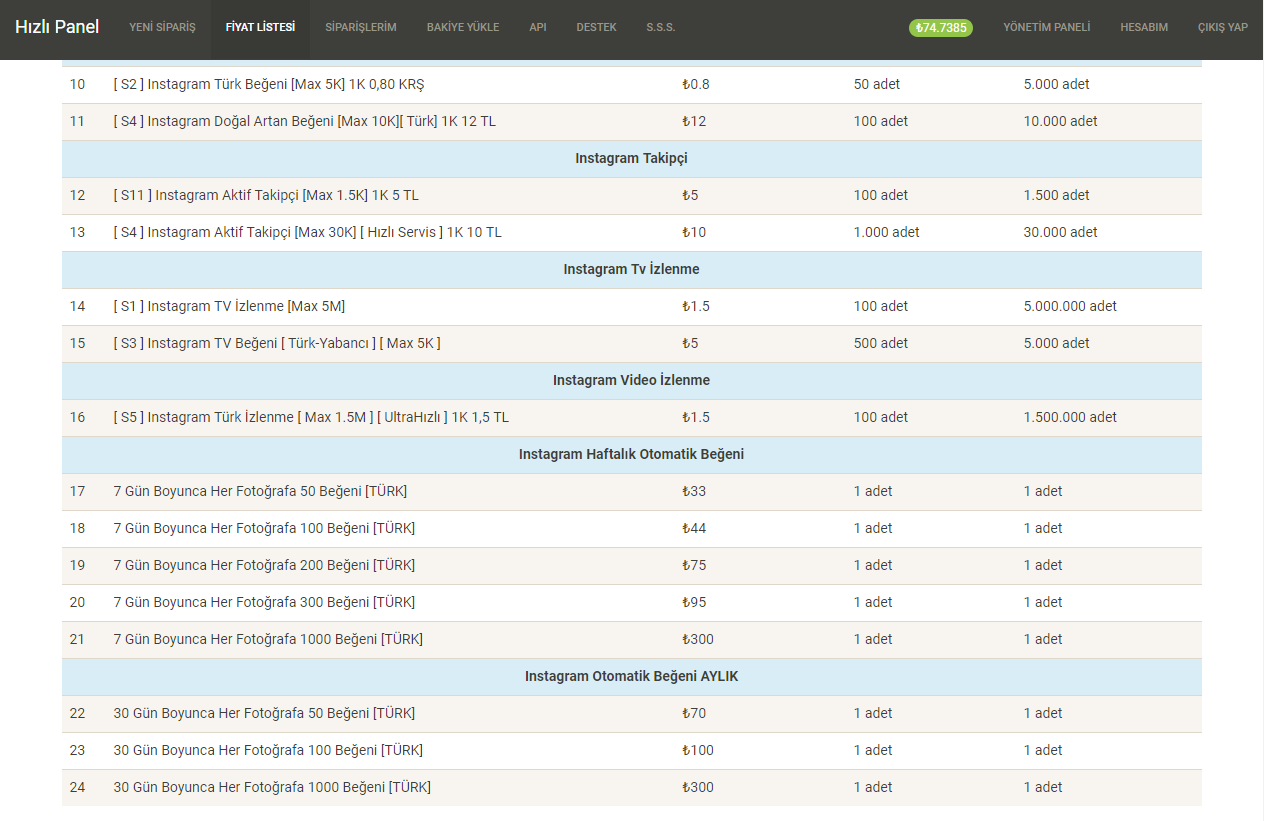Viewport: 1264px width, 821px height.
Task: Go to Siparişlerim page
Action: pos(360,28)
